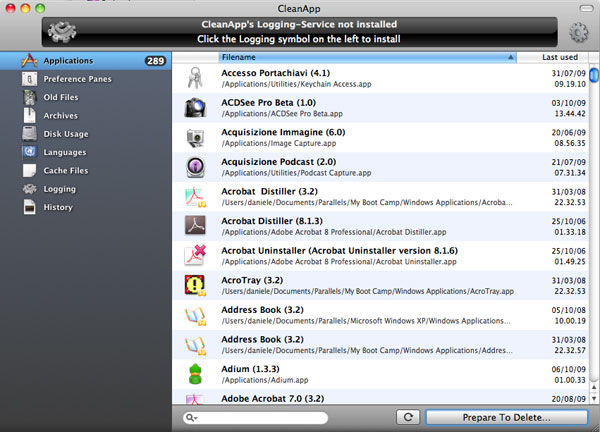This screenshot has height=432, width=600.
Task: Open search magnifier dropdown
Action: coord(191,418)
